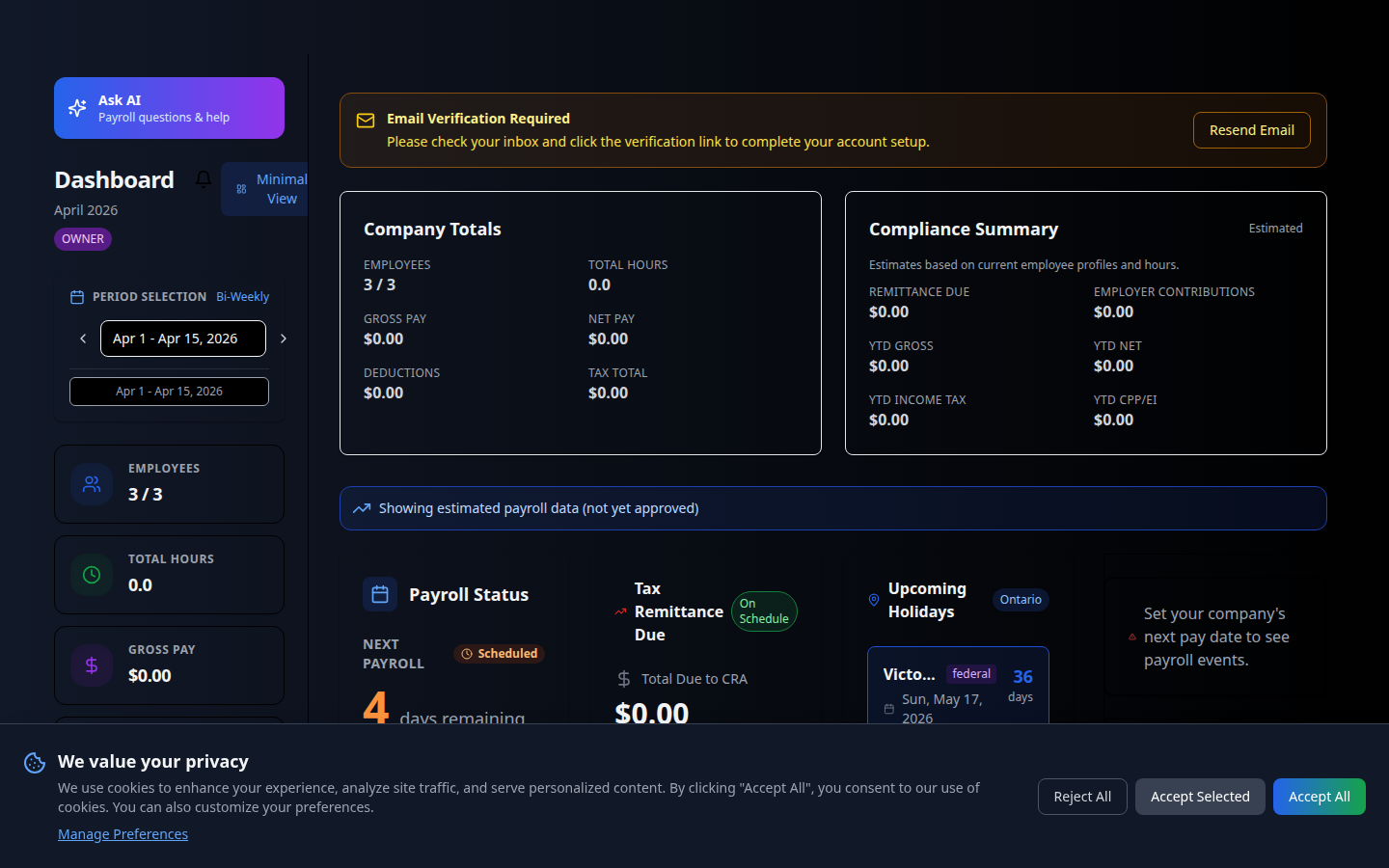The height and width of the screenshot is (868, 1389).
Task: Open the sidebar Gross Pay card
Action: [169, 665]
